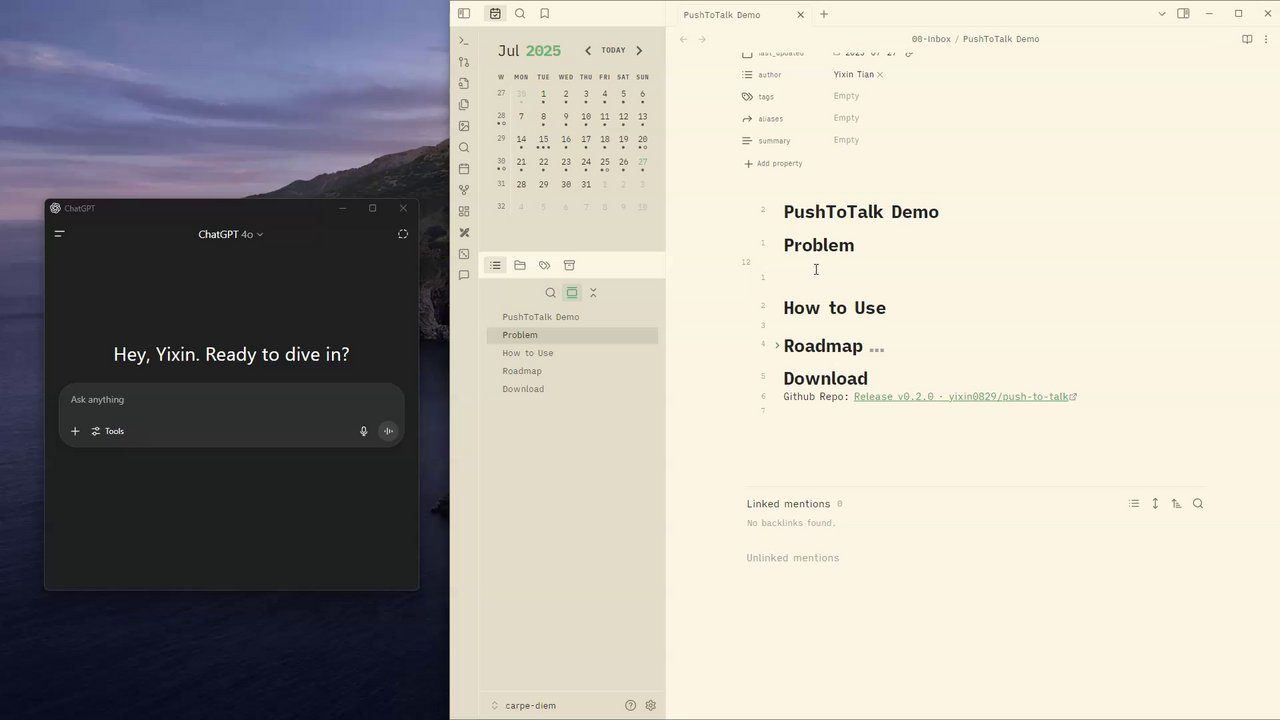Viewport: 1280px width, 720px height.
Task: Click the pencil-ruler ribbon icon
Action: tap(464, 233)
